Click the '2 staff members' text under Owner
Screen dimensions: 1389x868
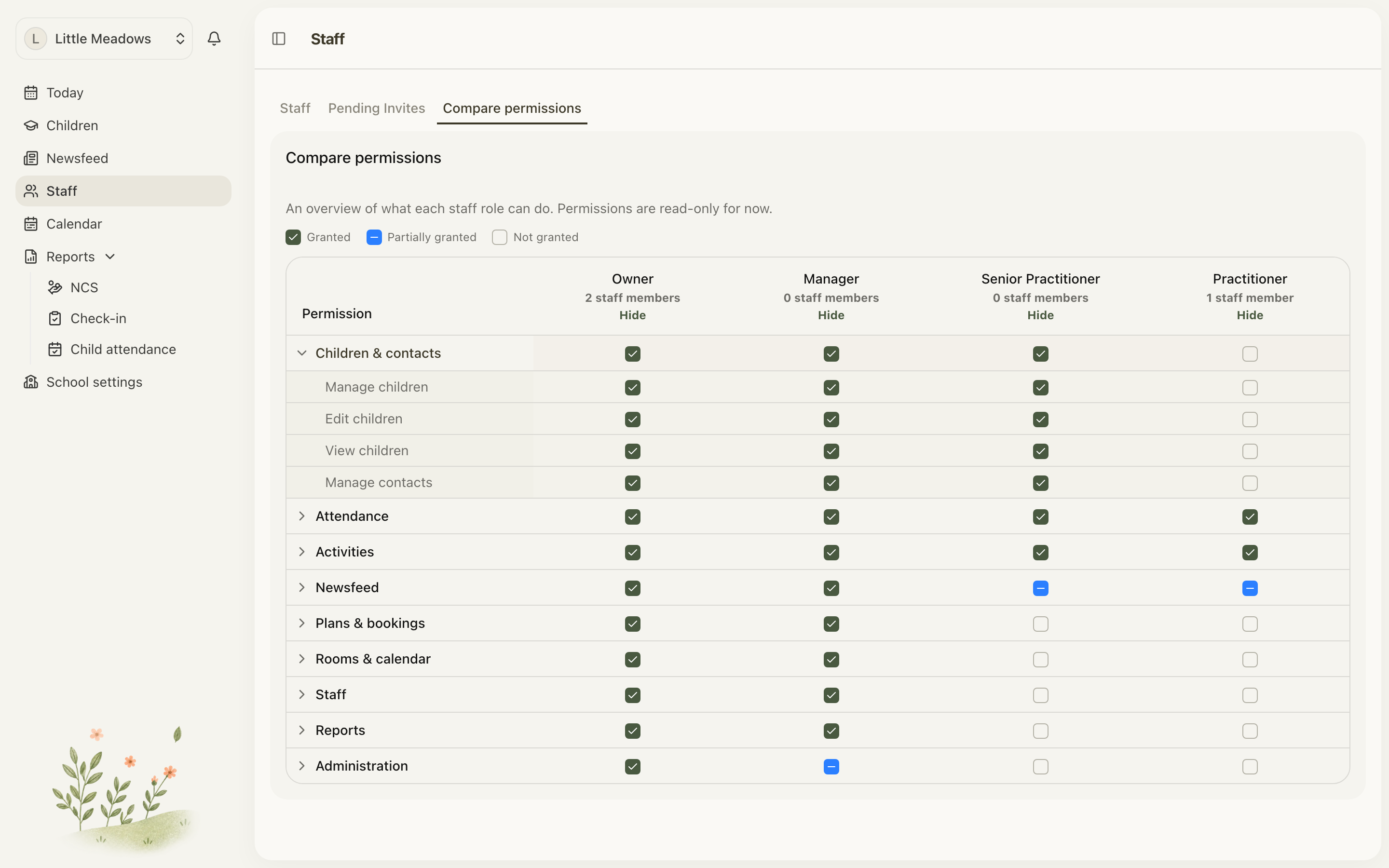coord(632,298)
